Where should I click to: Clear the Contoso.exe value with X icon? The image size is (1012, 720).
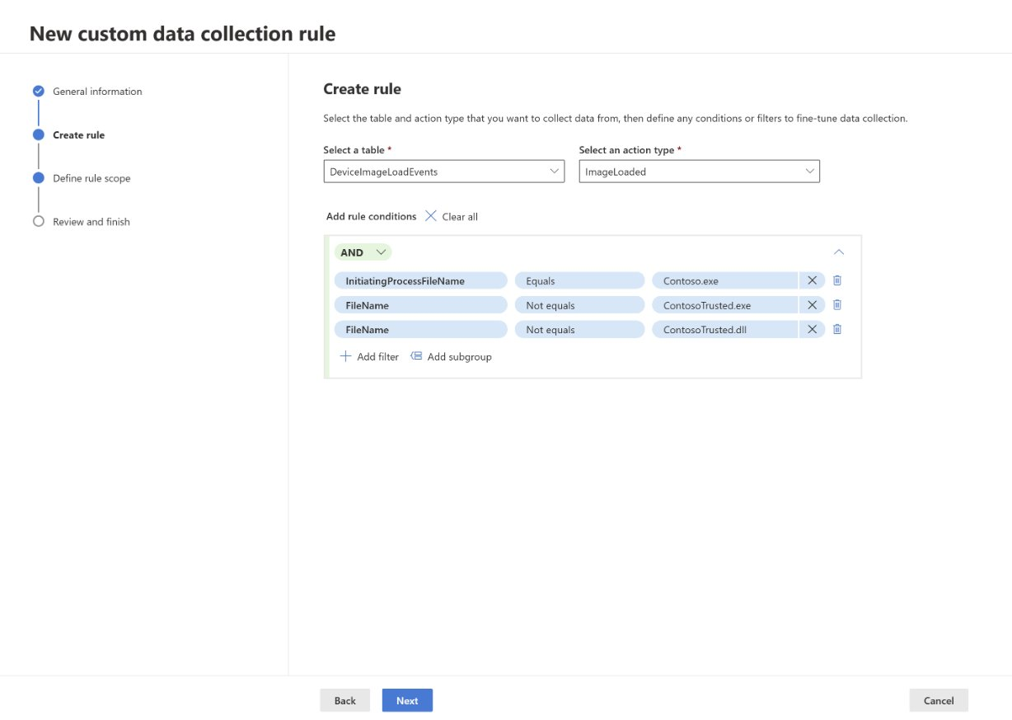[812, 281]
